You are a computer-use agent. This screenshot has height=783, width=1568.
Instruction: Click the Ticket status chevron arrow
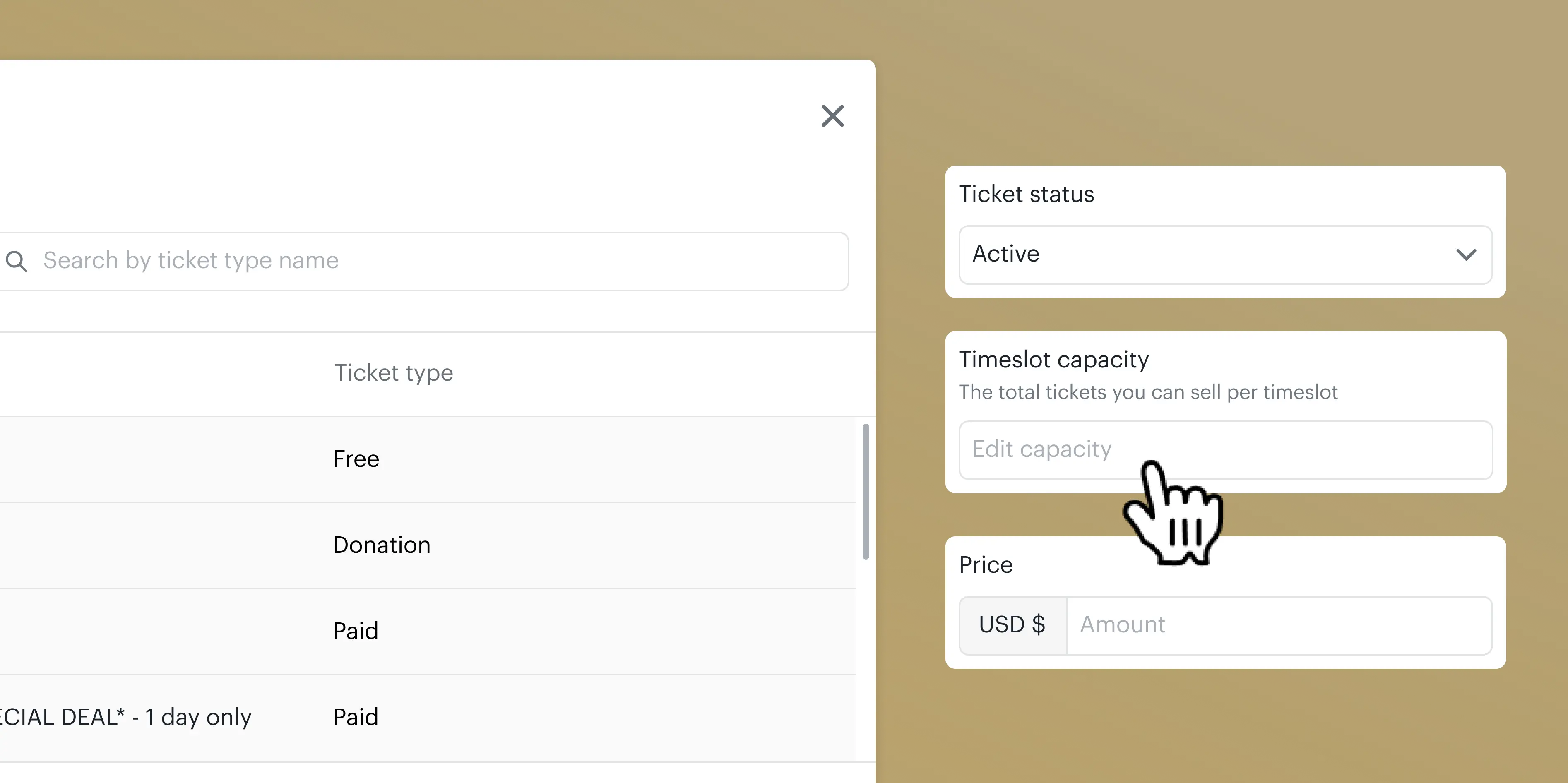coord(1466,254)
